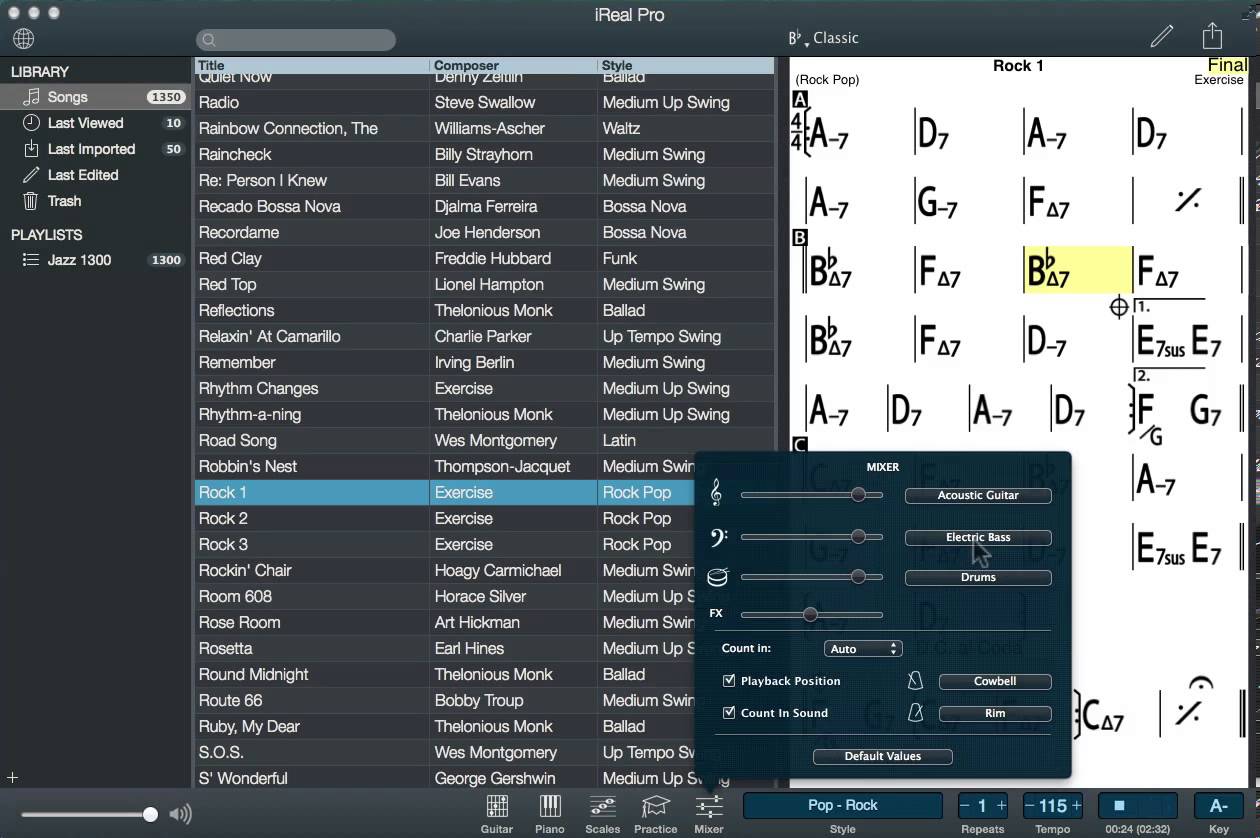Open the Piano chord diagrams tool
The image size is (1260, 838).
550,813
